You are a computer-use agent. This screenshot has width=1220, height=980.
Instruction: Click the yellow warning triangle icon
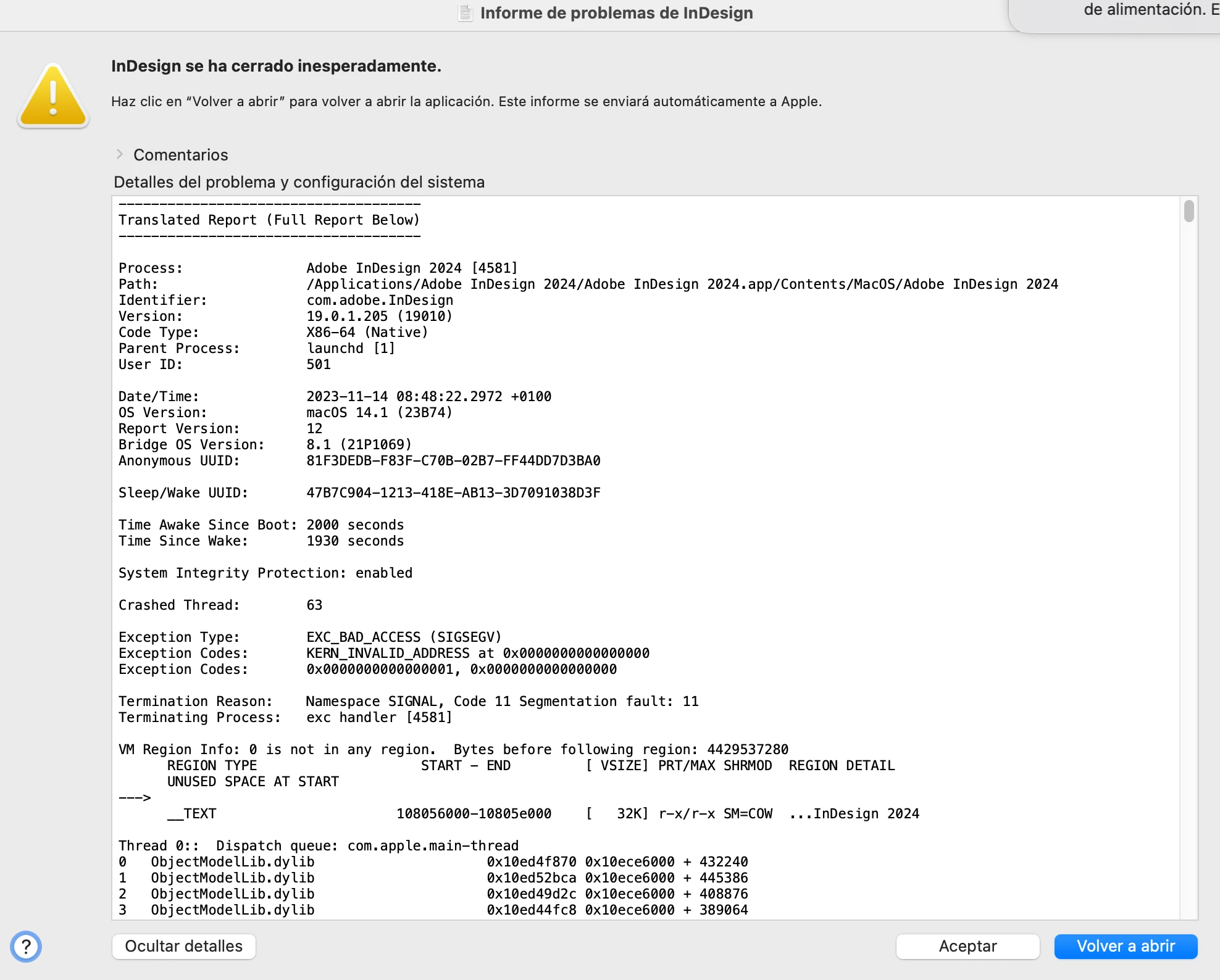pyautogui.click(x=53, y=96)
